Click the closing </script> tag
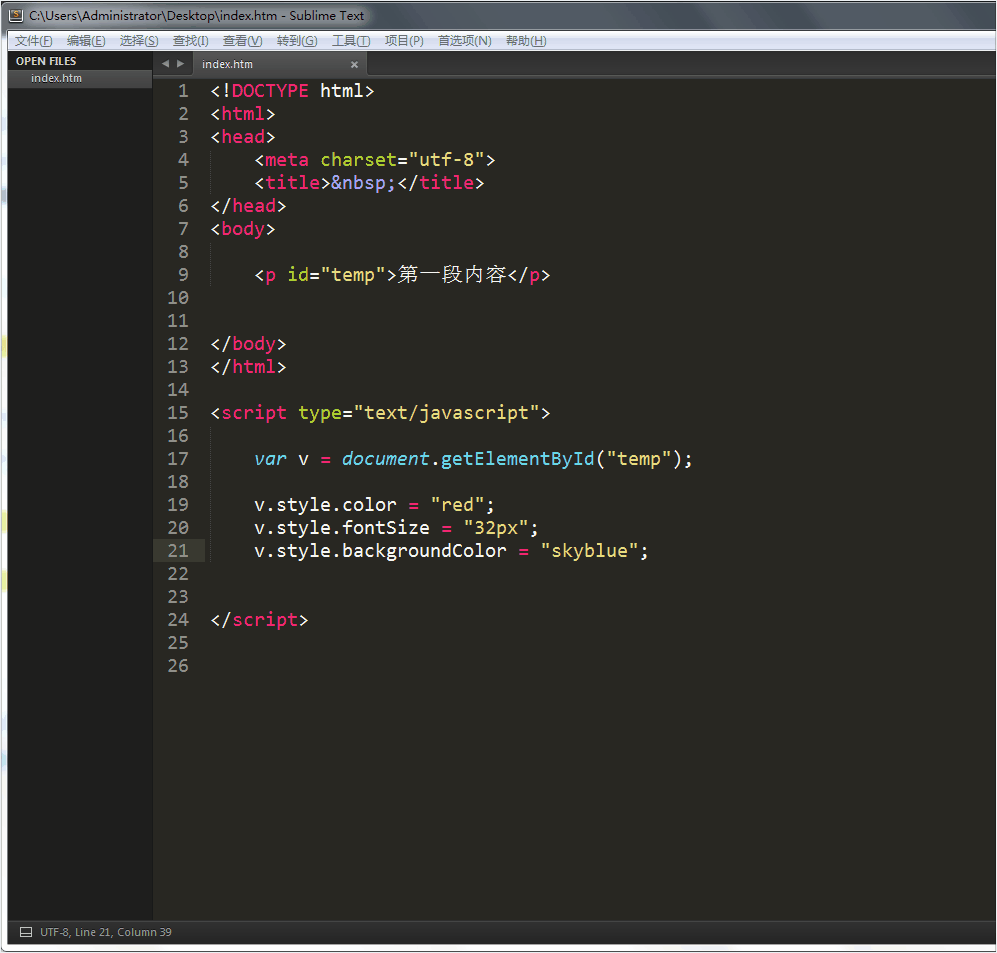 click(259, 620)
